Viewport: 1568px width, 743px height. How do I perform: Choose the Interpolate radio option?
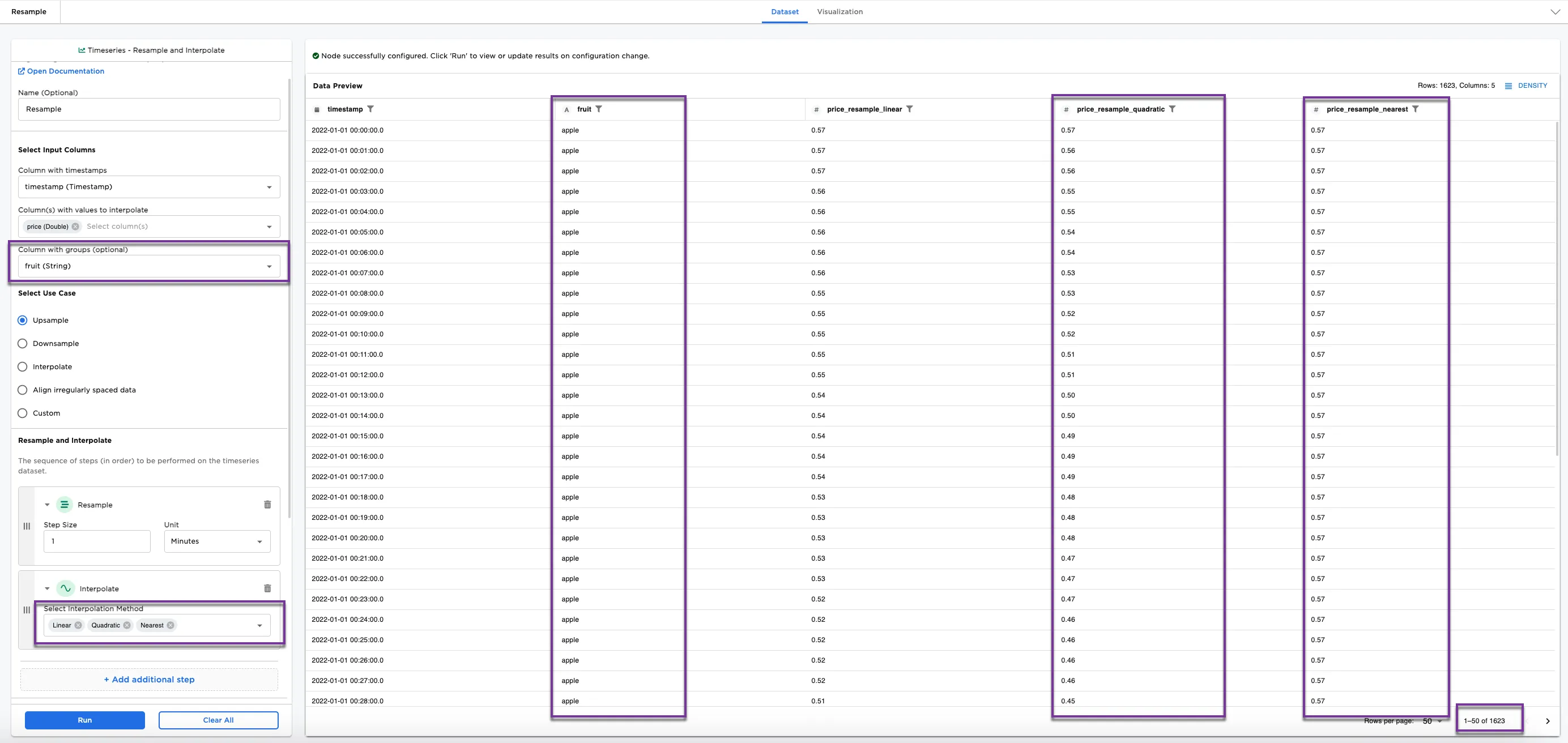[x=23, y=366]
